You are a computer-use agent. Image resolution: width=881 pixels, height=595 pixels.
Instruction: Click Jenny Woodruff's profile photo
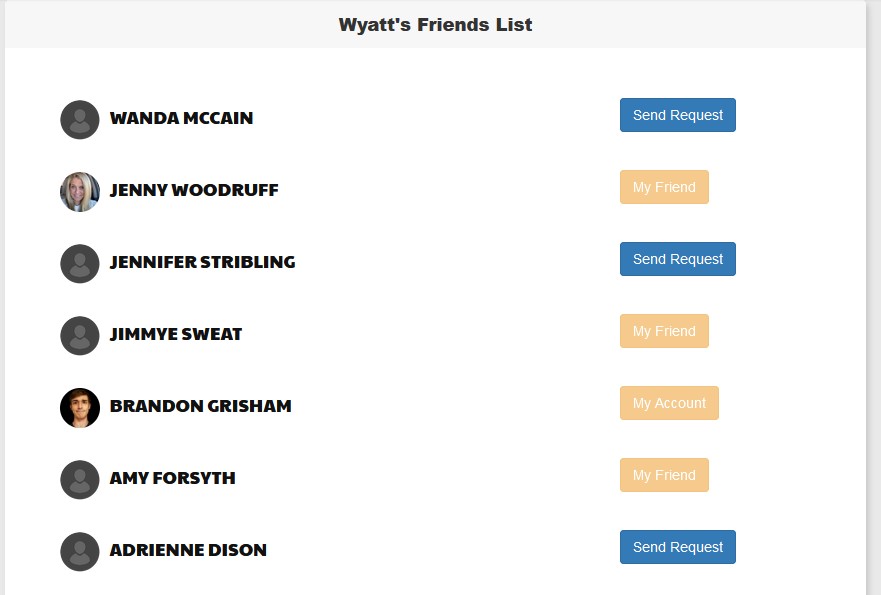coord(80,192)
